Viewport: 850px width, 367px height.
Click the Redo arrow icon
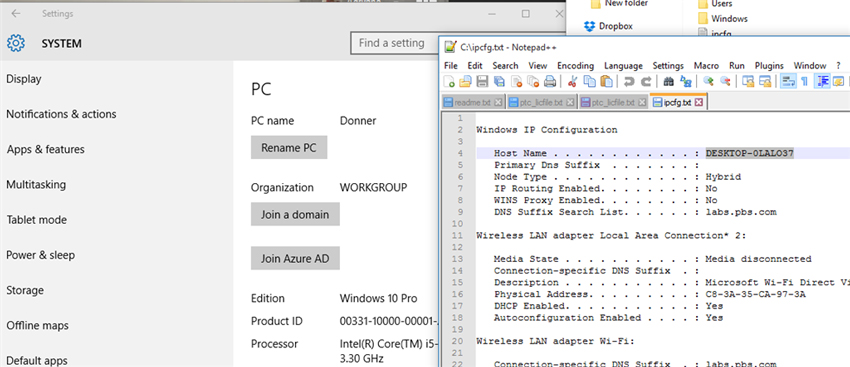[646, 81]
